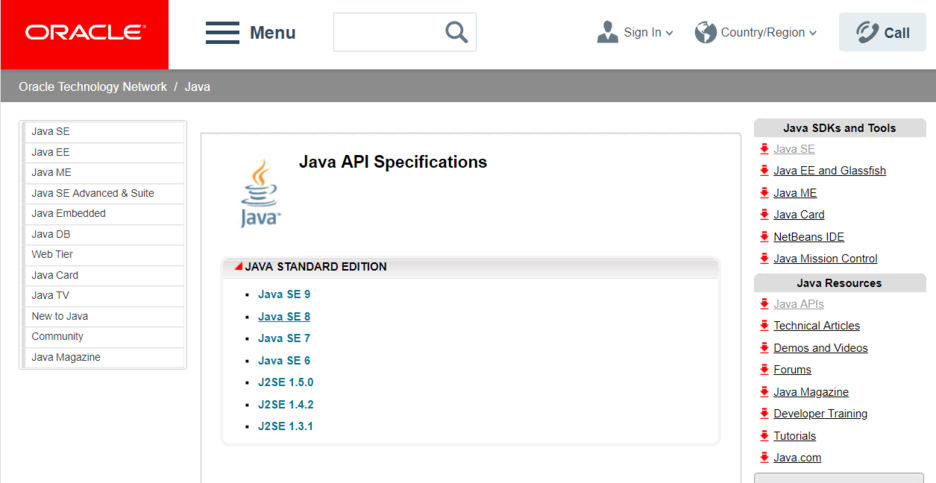Image resolution: width=936 pixels, height=483 pixels.
Task: Click red arrow icon beside right-panel Java Card
Action: tap(764, 214)
